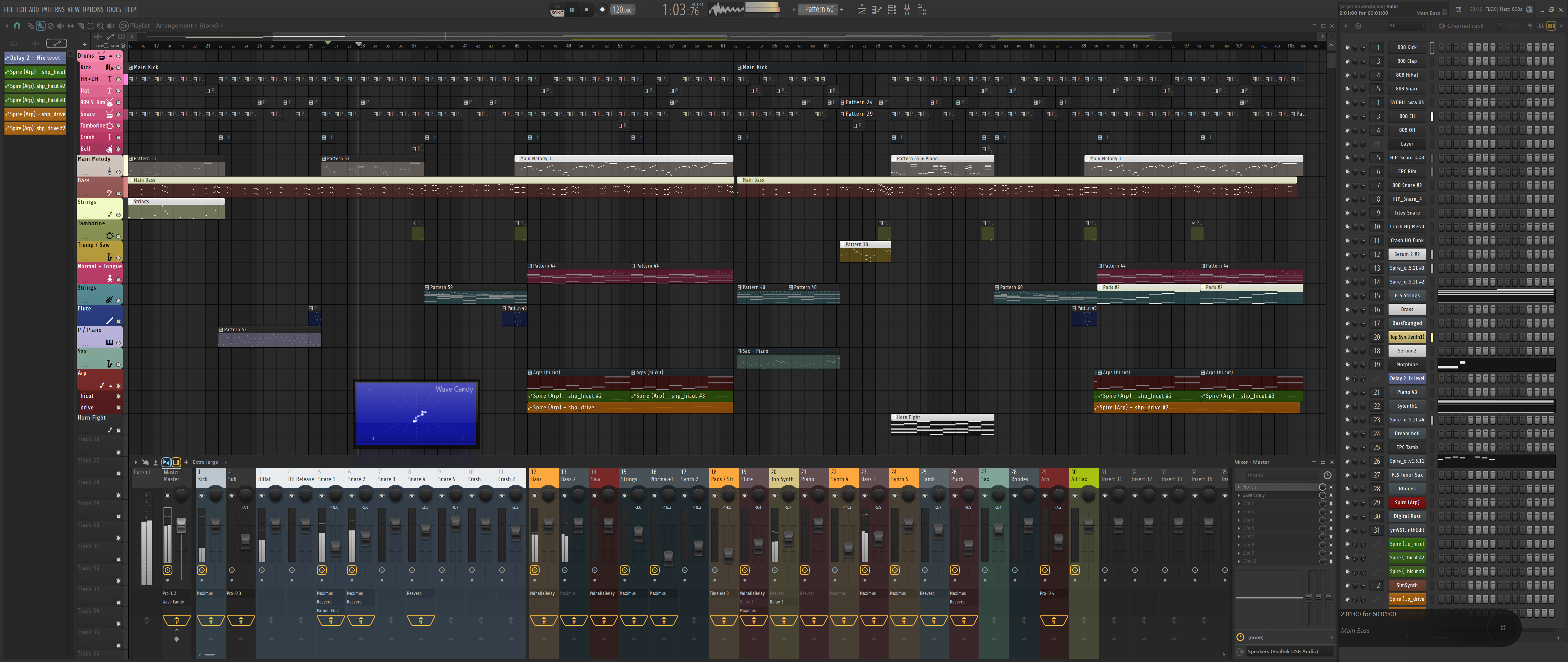Viewport: 1568px width, 662px height.
Task: Open the Serum 2 #2 channel button
Action: tap(1407, 255)
